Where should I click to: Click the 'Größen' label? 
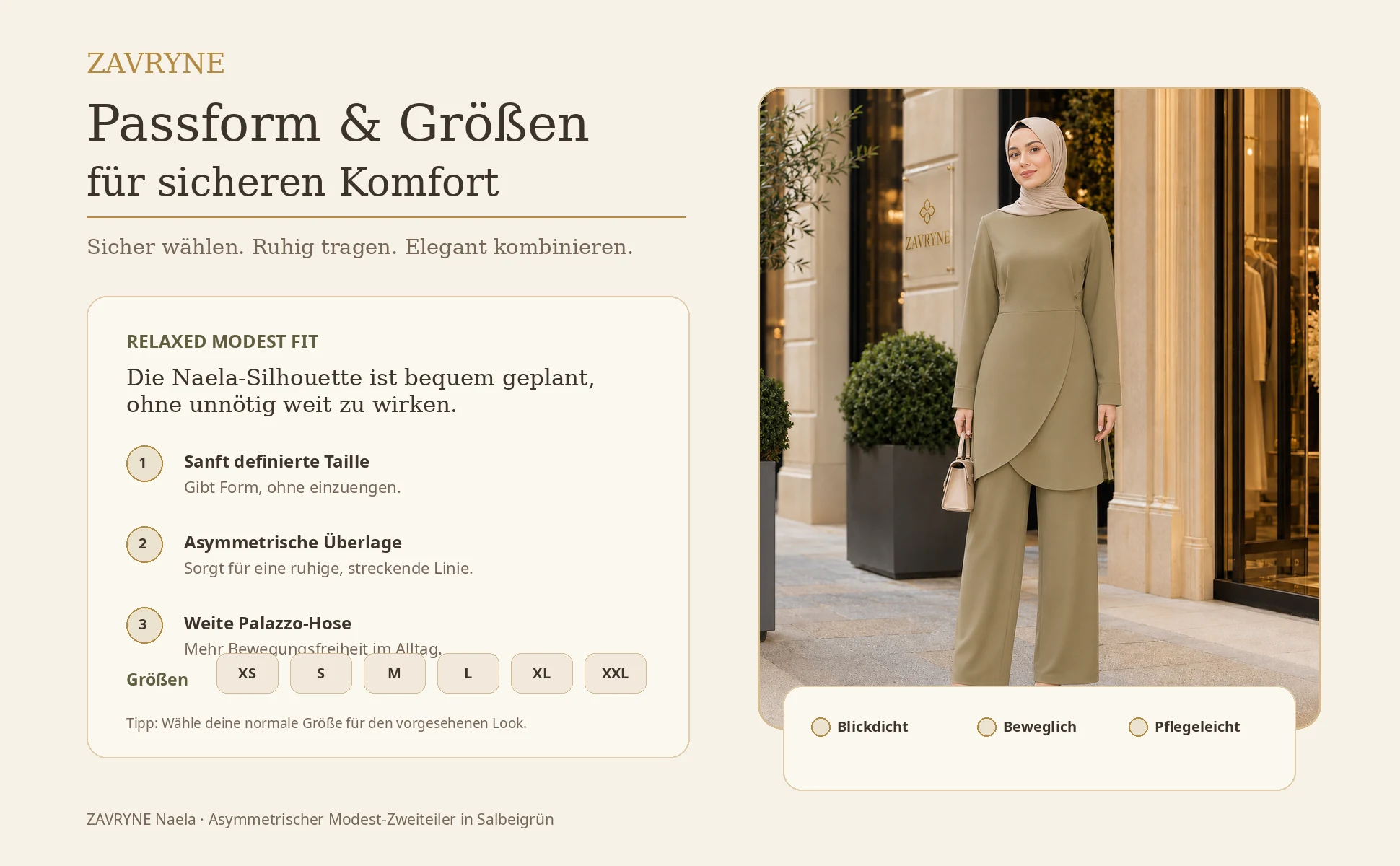(157, 680)
